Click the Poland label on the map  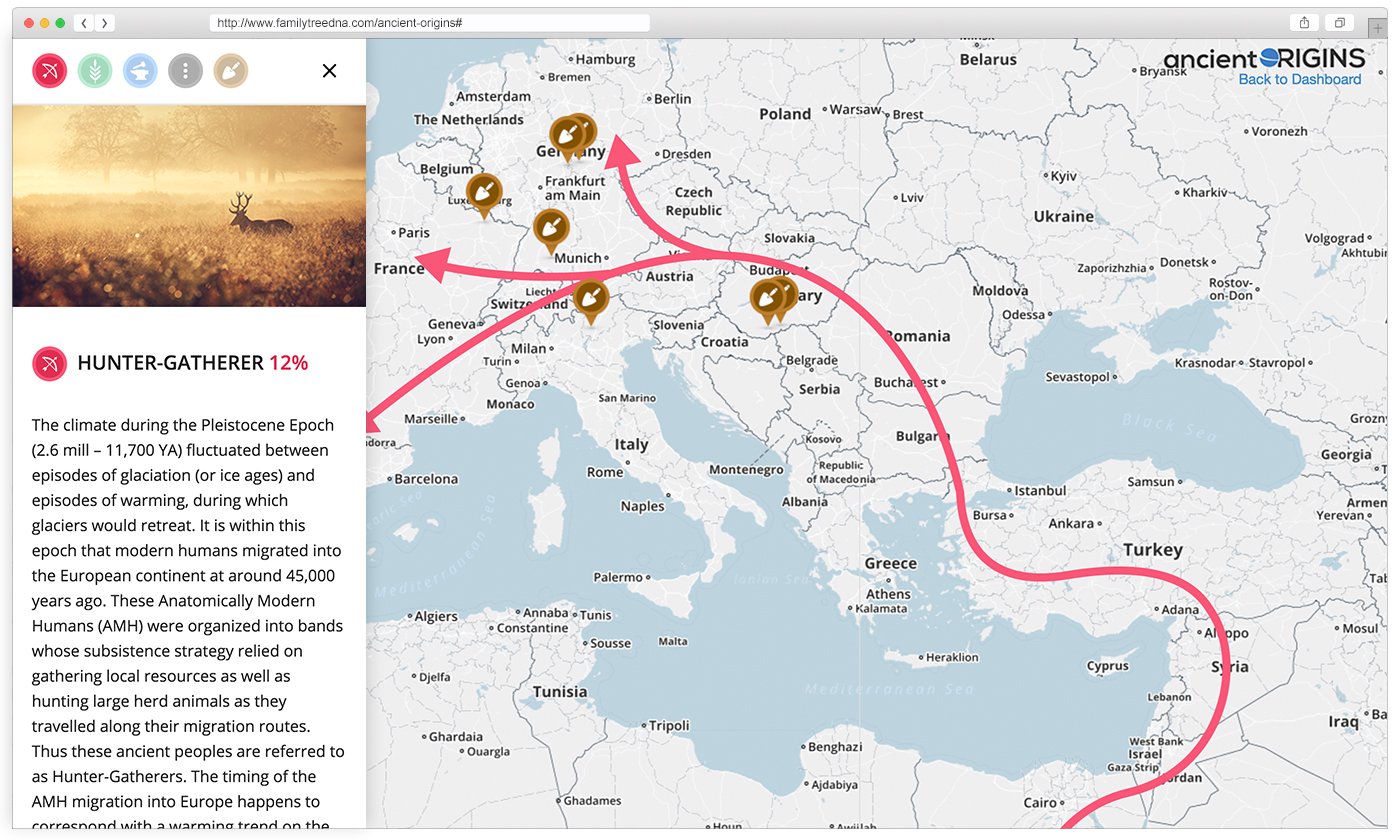785,114
